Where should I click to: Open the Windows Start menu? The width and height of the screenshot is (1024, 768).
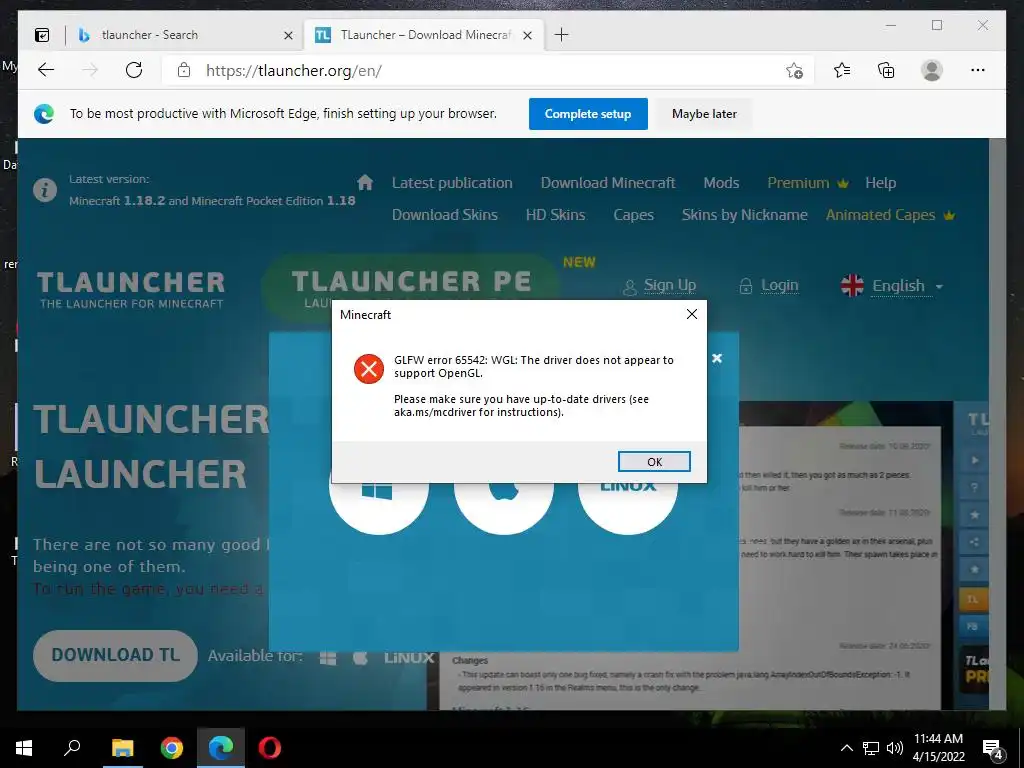pyautogui.click(x=24, y=748)
